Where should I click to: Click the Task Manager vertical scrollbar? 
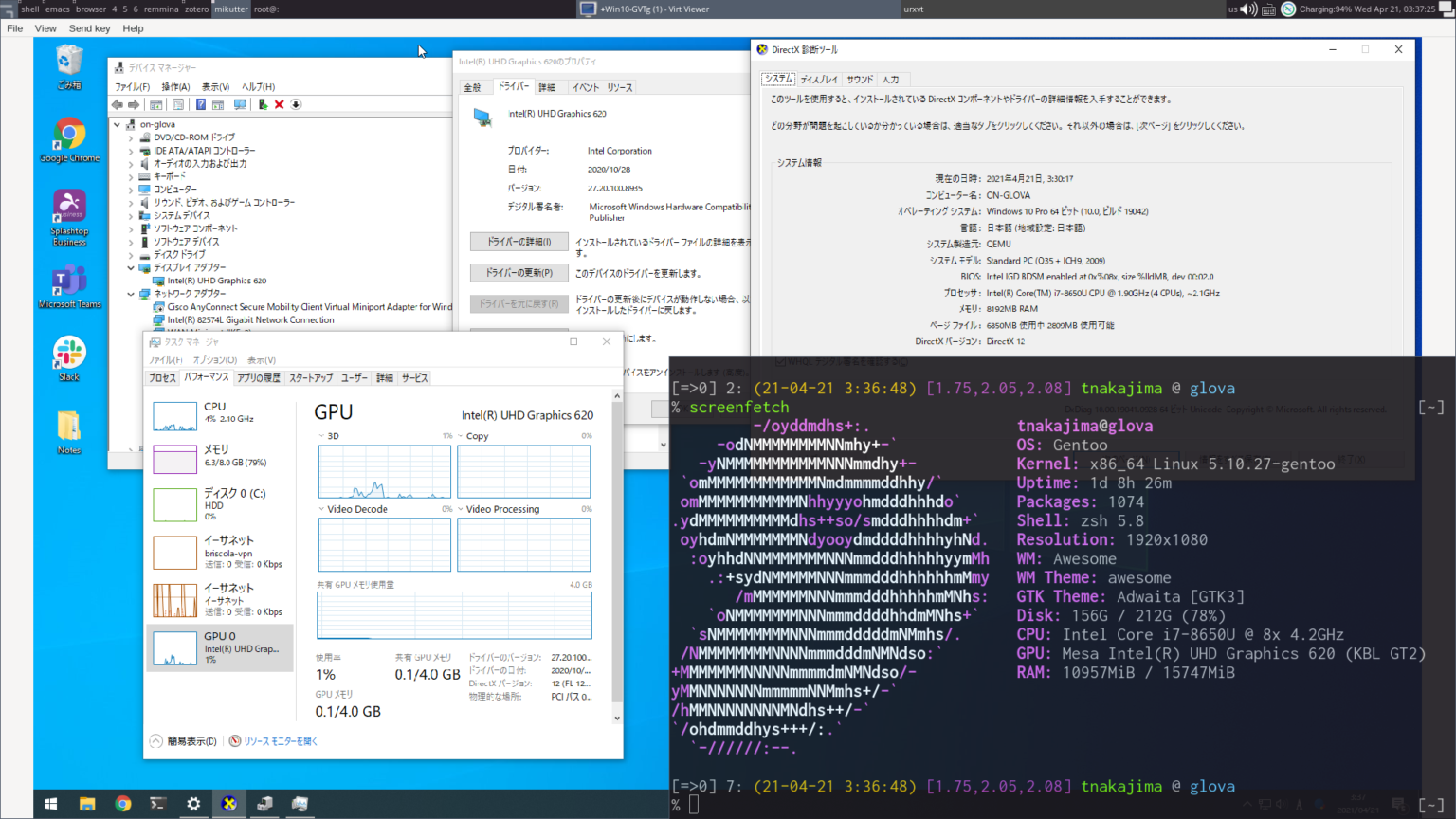(x=617, y=557)
